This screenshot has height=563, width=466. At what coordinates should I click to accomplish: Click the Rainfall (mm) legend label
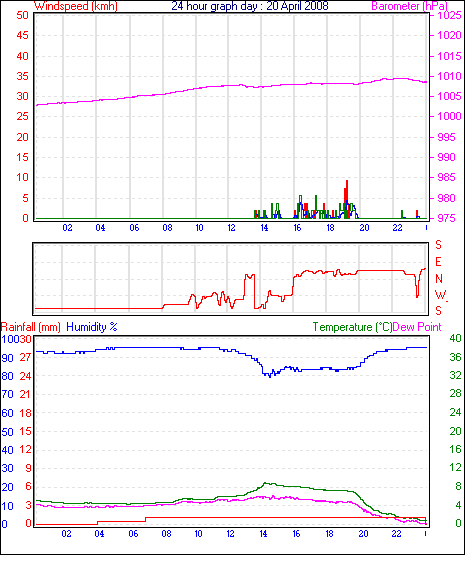point(31,327)
